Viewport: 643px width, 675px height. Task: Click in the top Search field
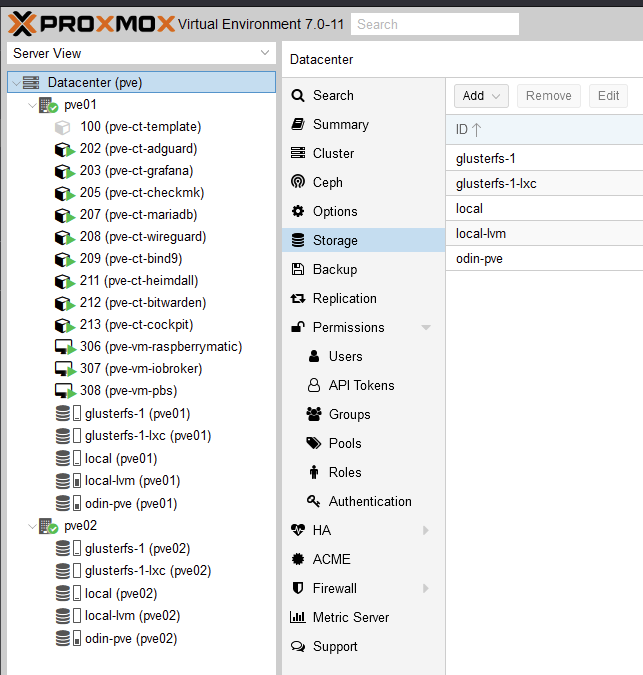click(435, 24)
